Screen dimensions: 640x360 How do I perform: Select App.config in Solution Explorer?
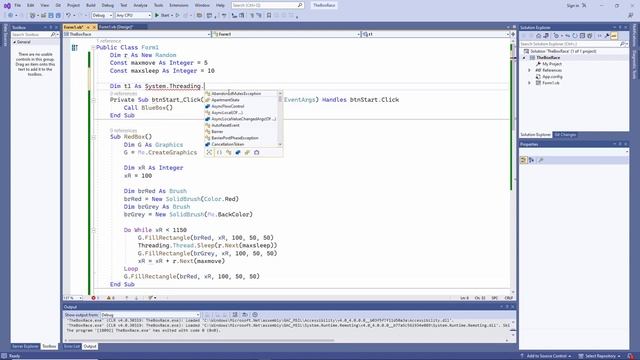click(x=552, y=77)
